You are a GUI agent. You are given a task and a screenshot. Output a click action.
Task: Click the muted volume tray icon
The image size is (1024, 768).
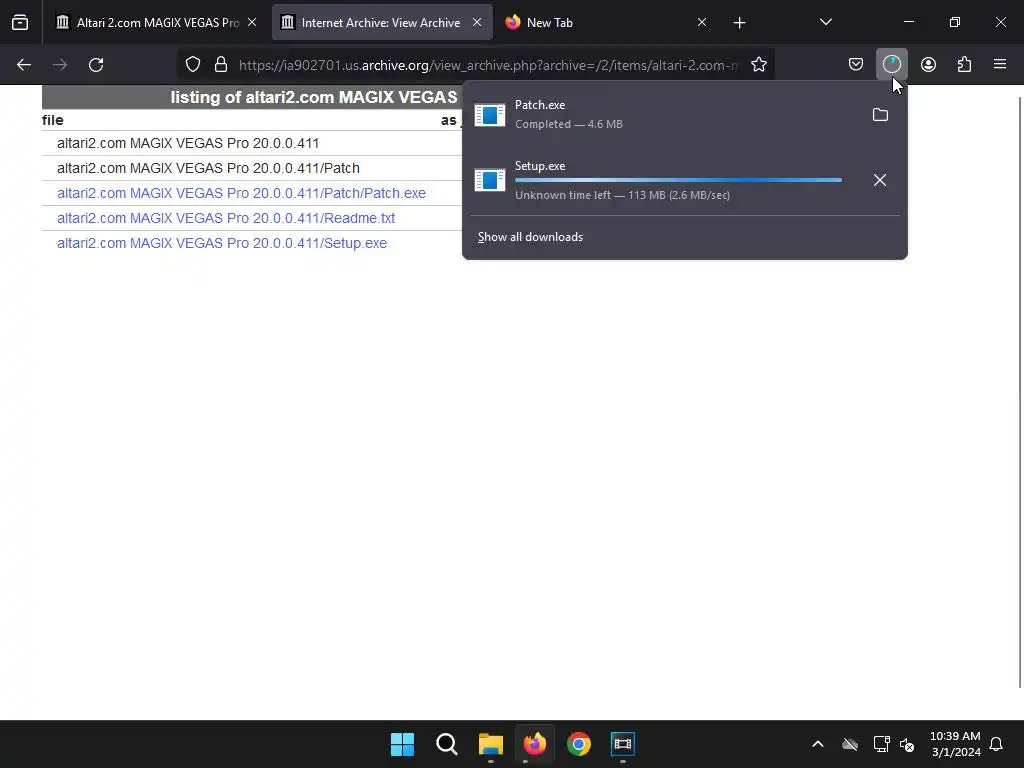[906, 744]
